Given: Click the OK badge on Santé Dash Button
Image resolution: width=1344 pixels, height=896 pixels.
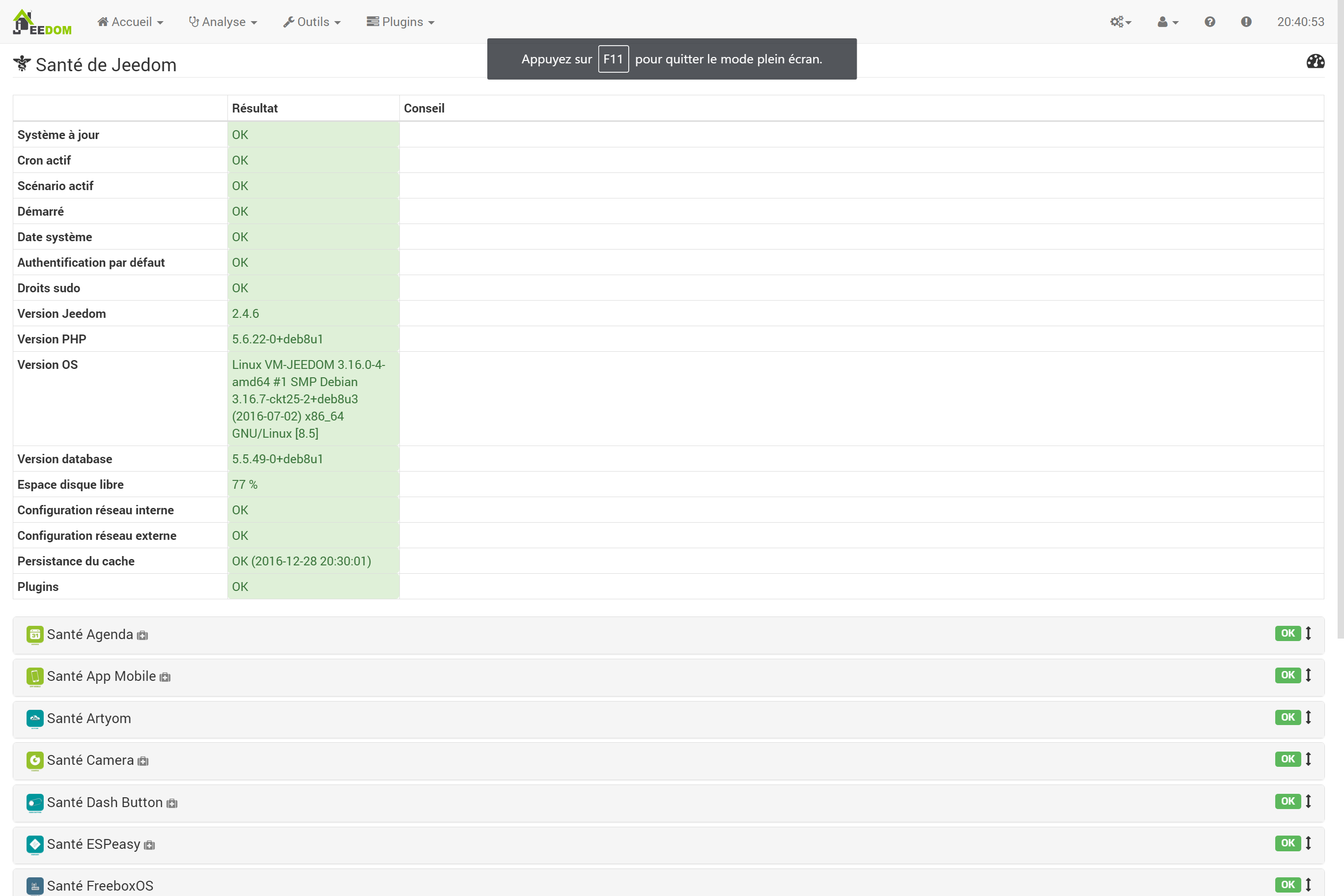Looking at the screenshot, I should (x=1288, y=801).
